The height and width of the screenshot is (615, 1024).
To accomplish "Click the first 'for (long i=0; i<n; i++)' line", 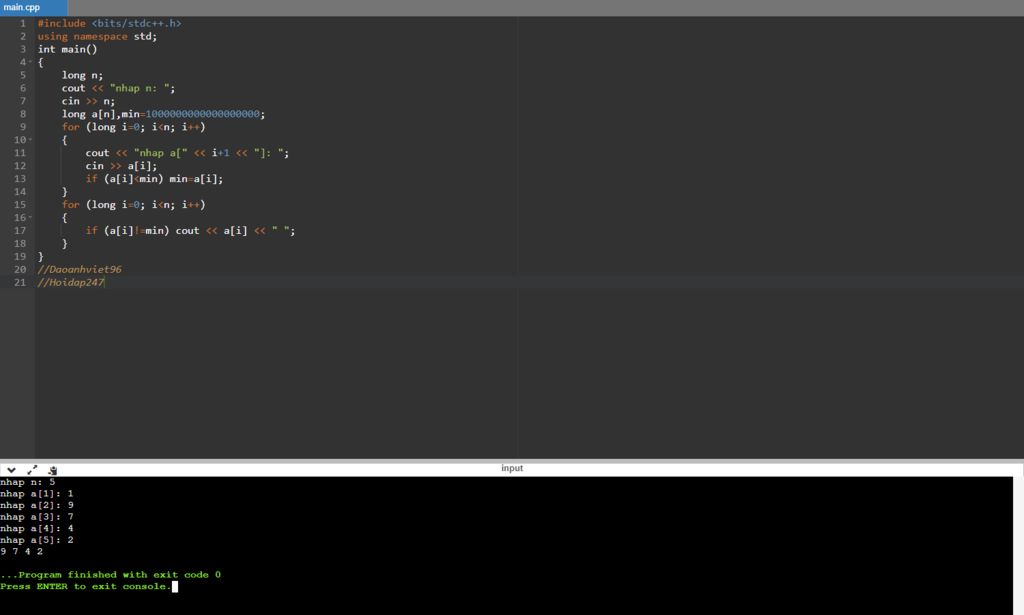I will pos(133,127).
